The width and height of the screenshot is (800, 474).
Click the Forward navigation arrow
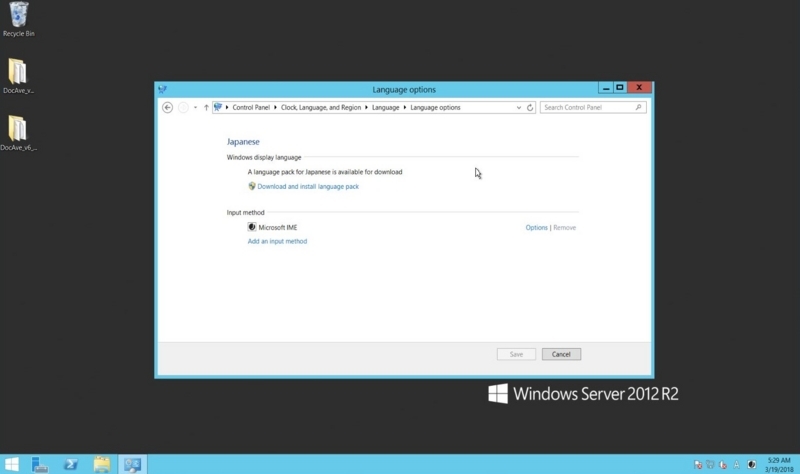183,108
